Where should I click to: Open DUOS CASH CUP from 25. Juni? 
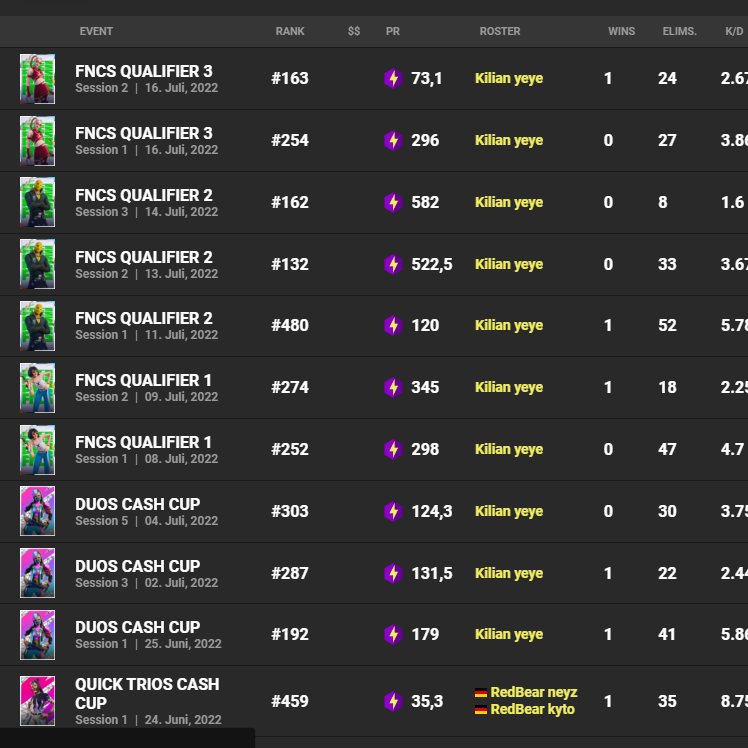pyautogui.click(x=137, y=627)
